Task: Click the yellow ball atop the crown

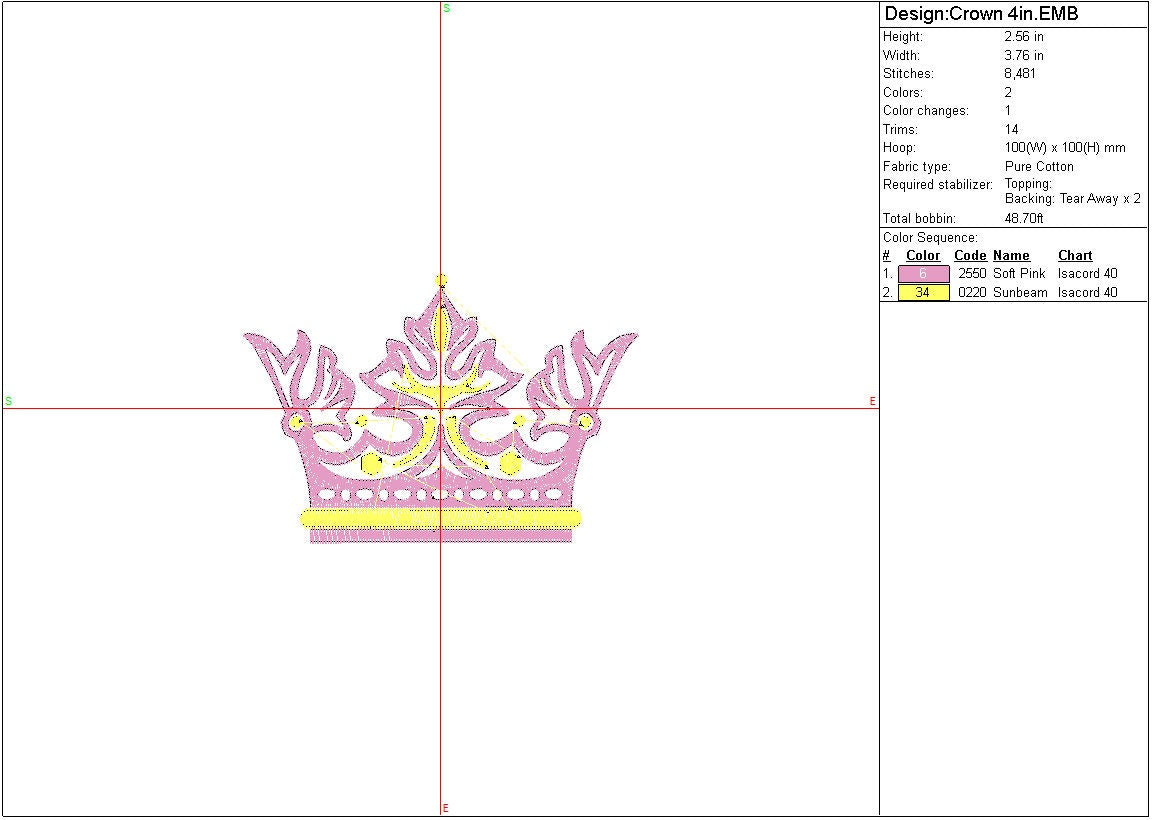Action: 441,281
